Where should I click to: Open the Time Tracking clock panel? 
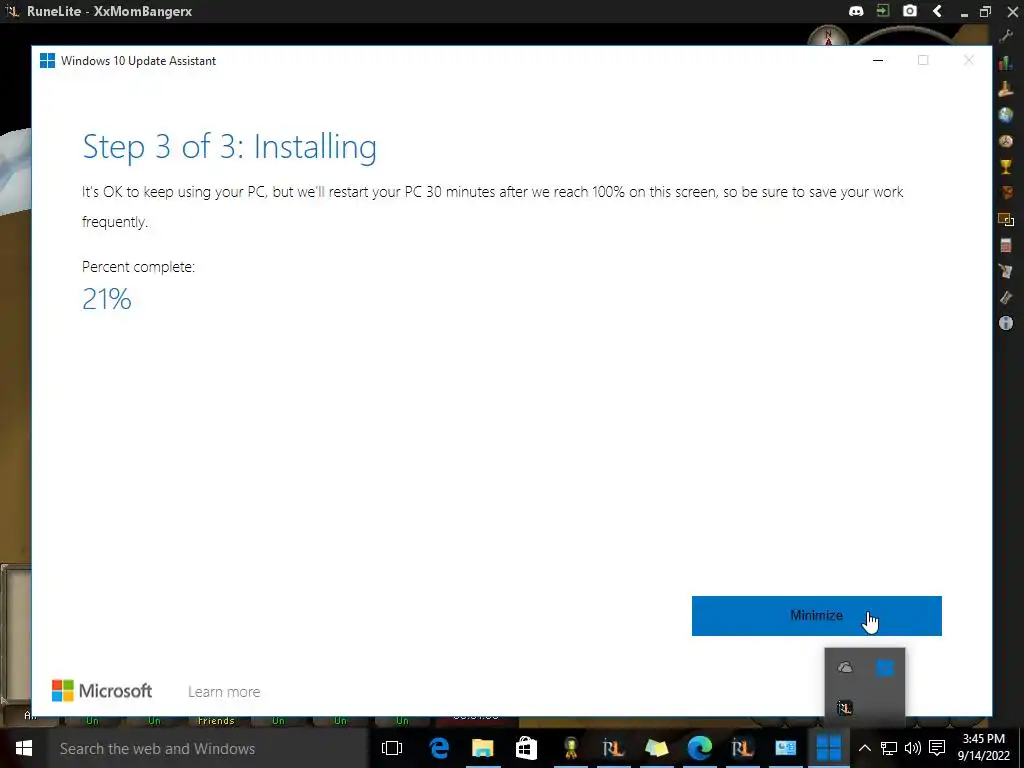coord(1006,141)
